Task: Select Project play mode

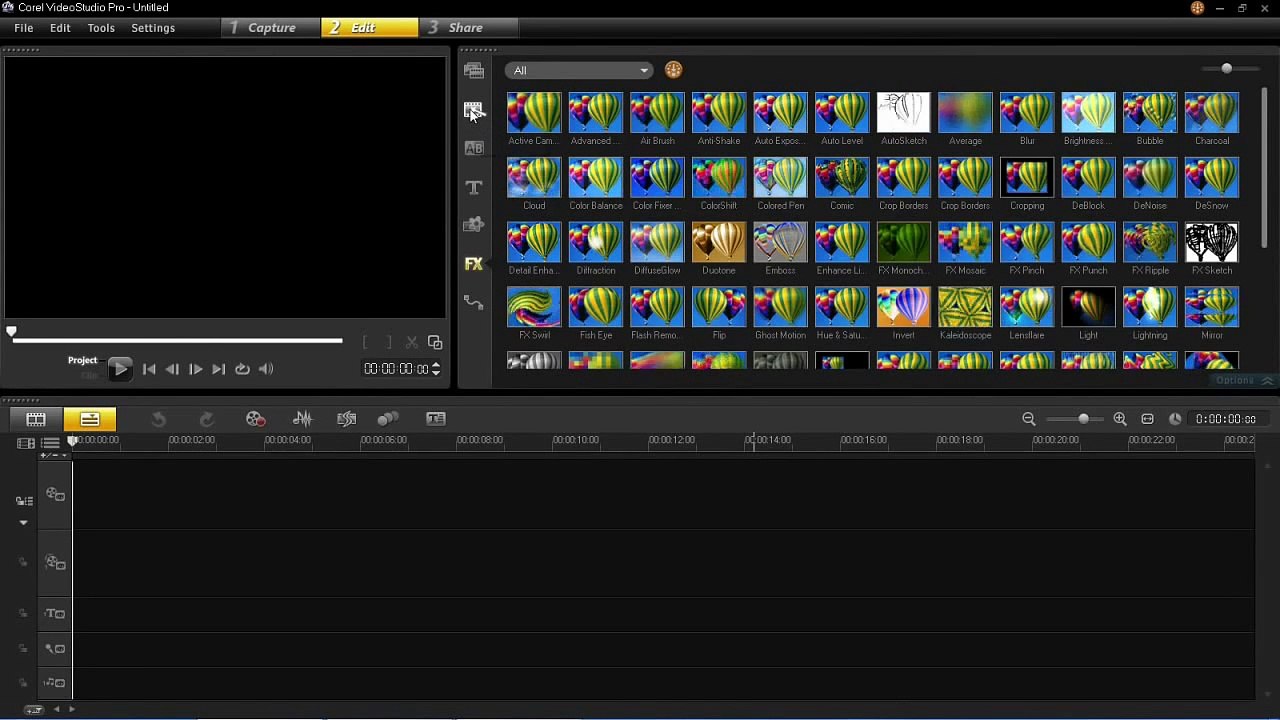Action: click(x=83, y=360)
